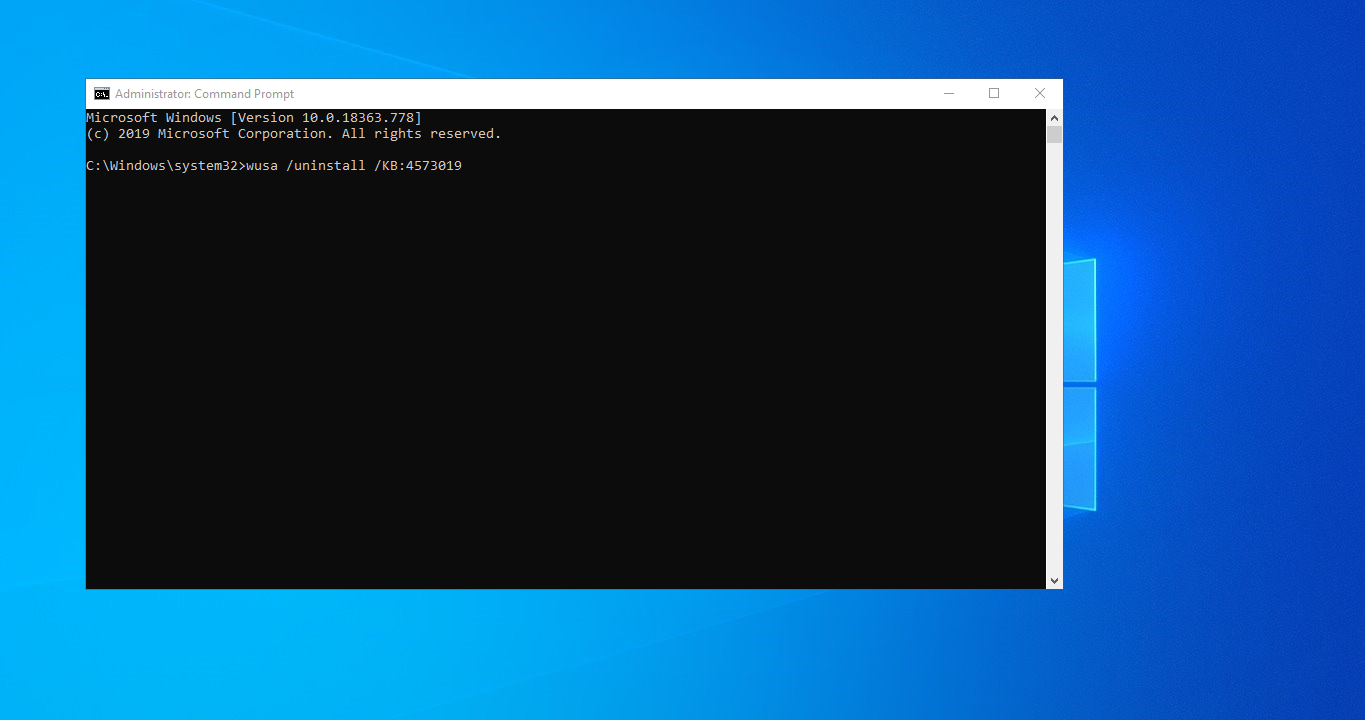
Task: Click the scrollbar up arrow
Action: click(x=1054, y=117)
